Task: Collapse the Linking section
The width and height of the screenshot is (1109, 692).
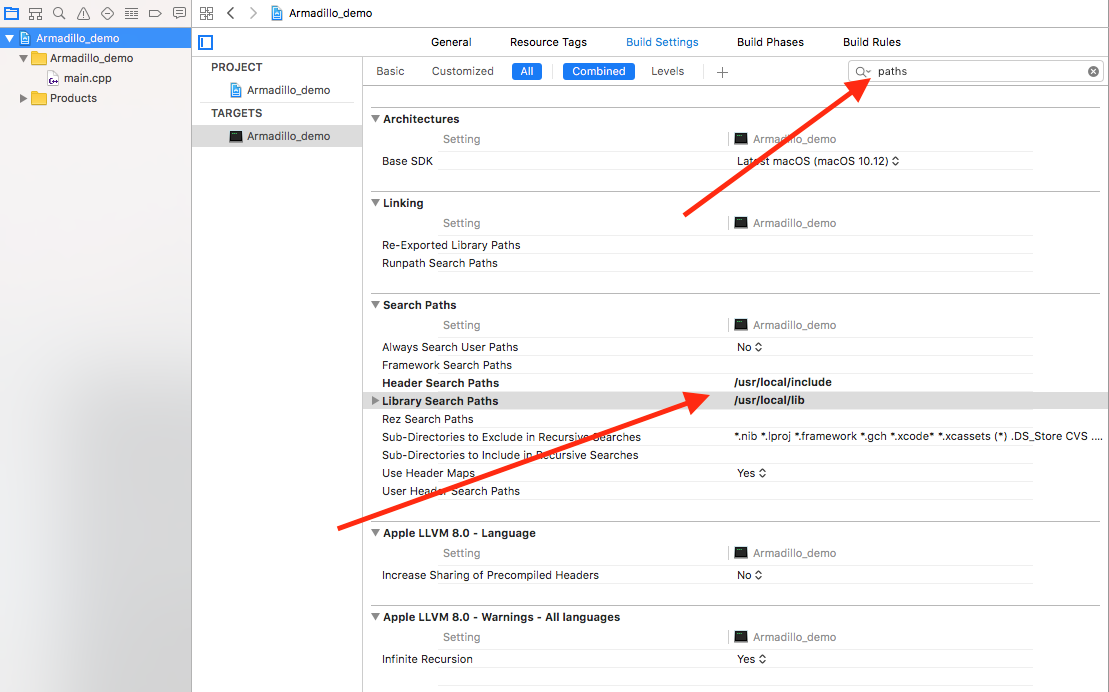Action: coord(376,203)
